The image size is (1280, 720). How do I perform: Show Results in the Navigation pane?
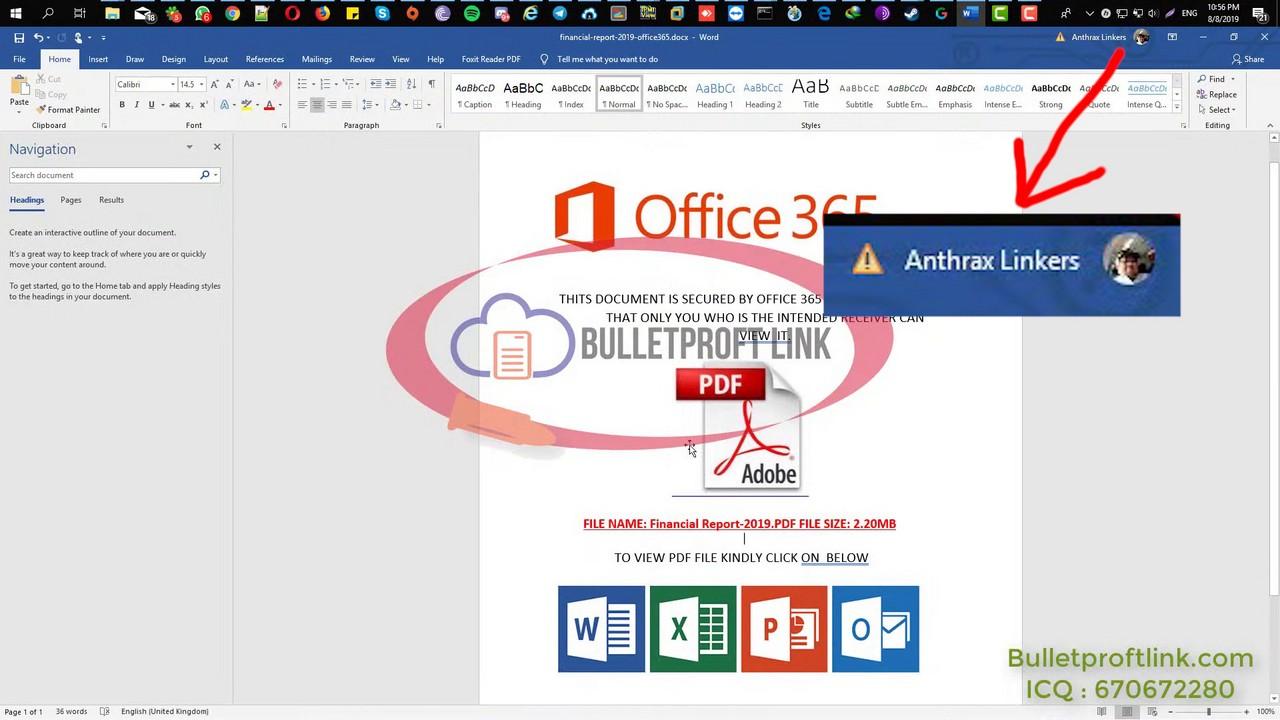(111, 200)
